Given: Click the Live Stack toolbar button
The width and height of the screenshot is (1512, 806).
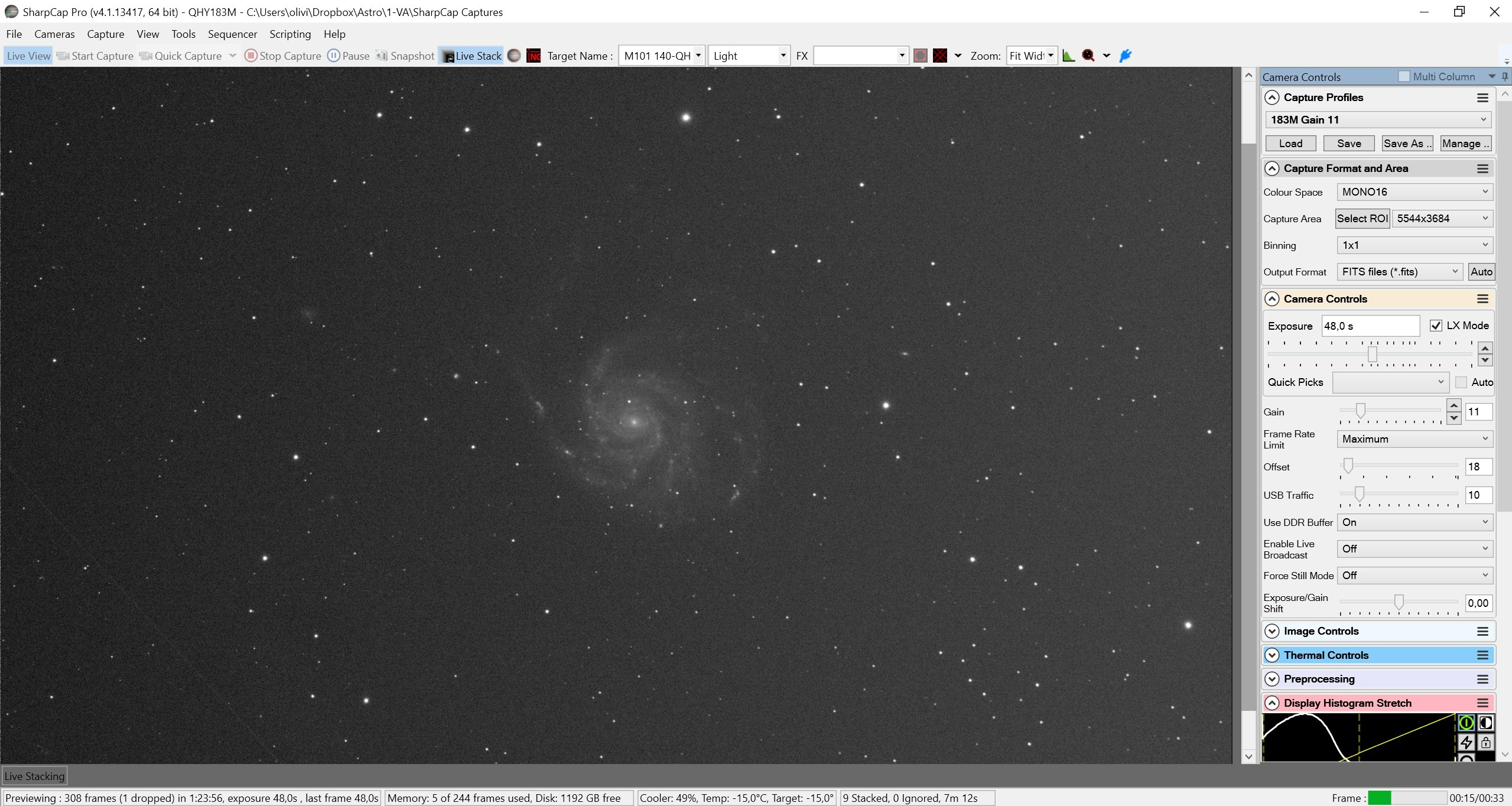Looking at the screenshot, I should (x=472, y=56).
